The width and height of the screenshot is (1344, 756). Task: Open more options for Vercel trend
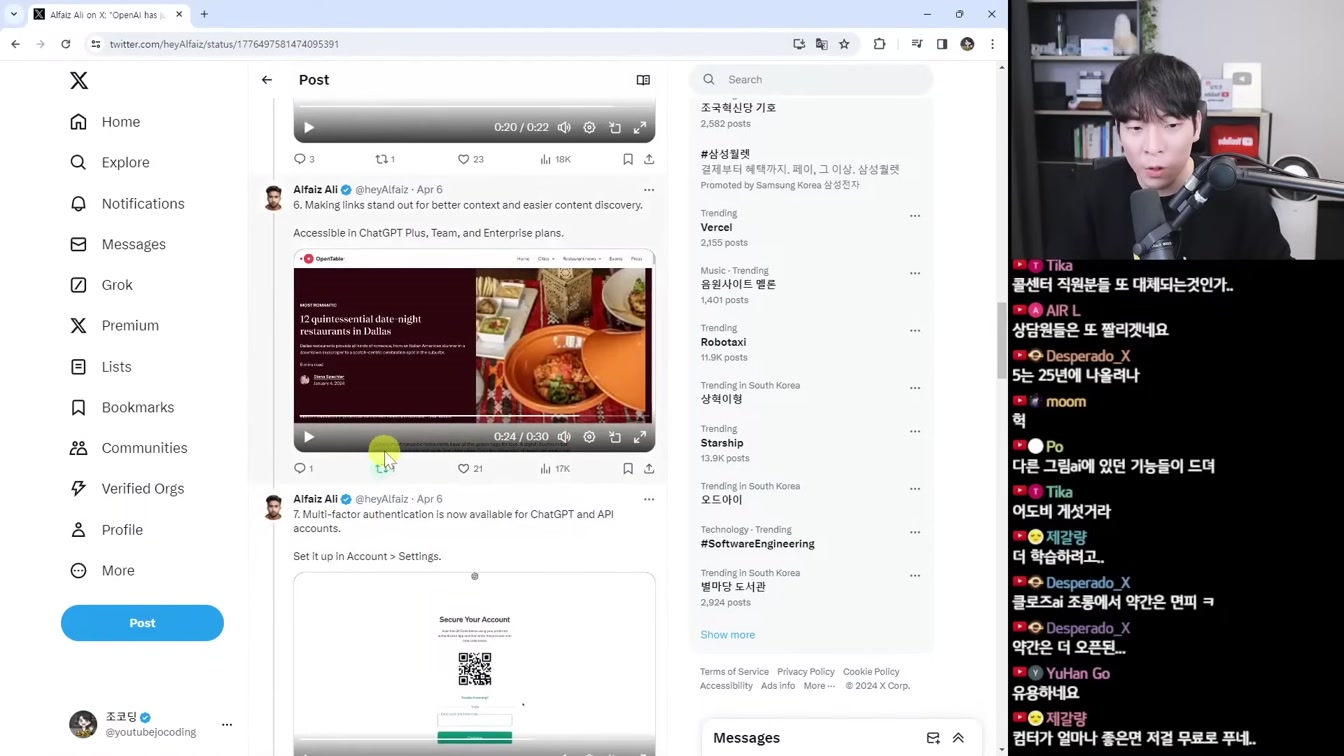click(915, 216)
